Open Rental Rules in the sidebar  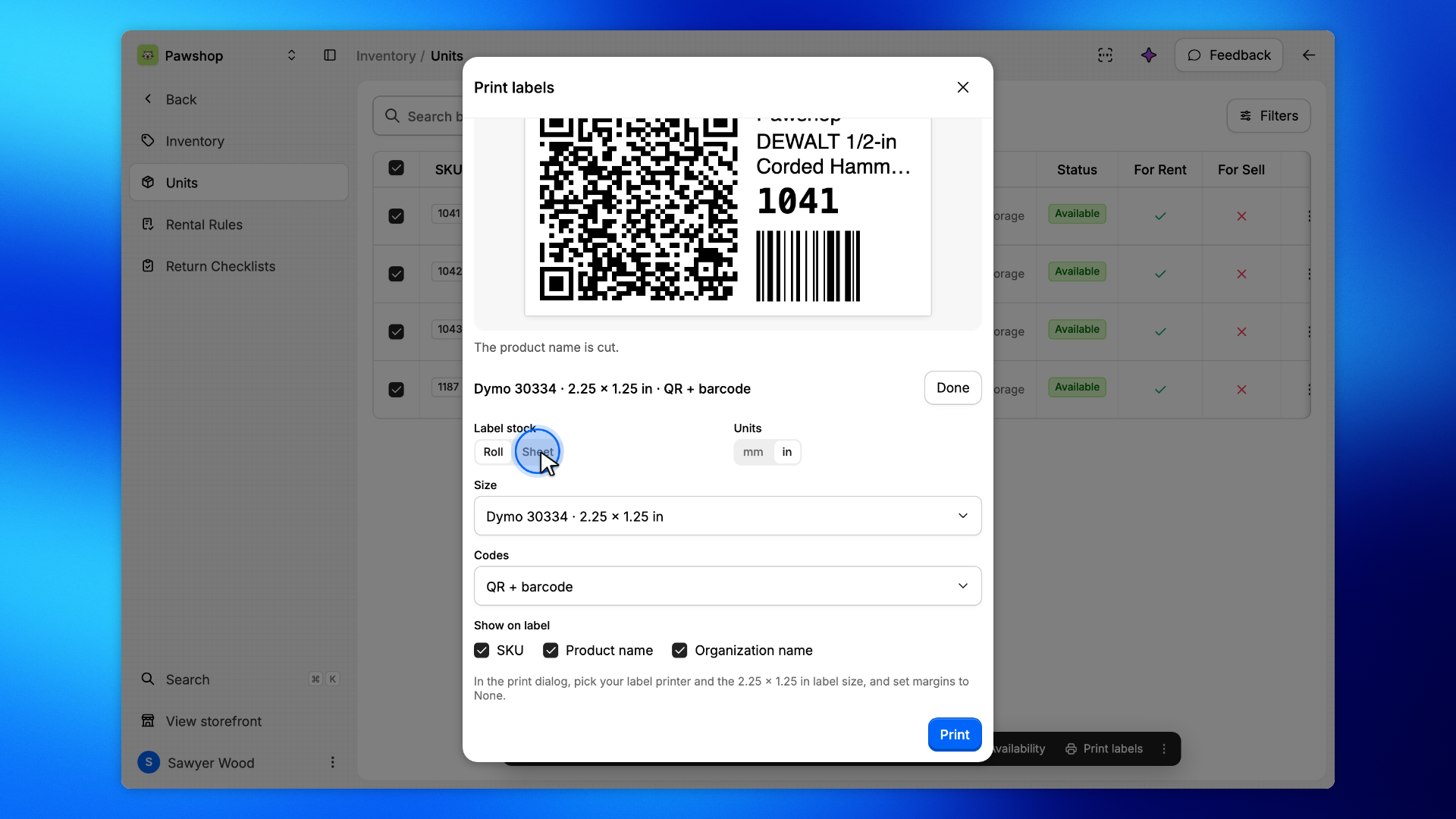click(x=239, y=224)
